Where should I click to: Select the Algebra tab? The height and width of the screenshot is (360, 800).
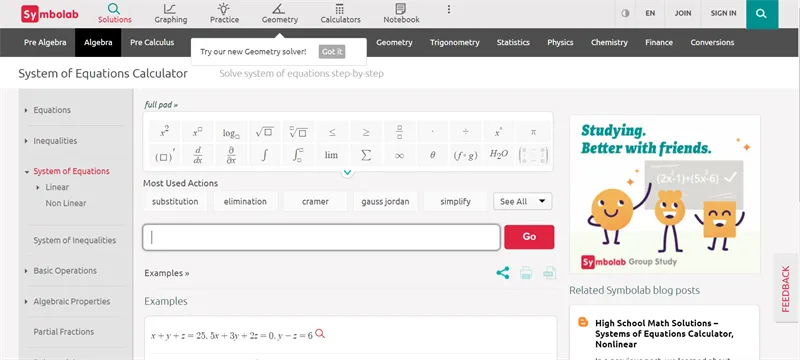[x=98, y=42]
